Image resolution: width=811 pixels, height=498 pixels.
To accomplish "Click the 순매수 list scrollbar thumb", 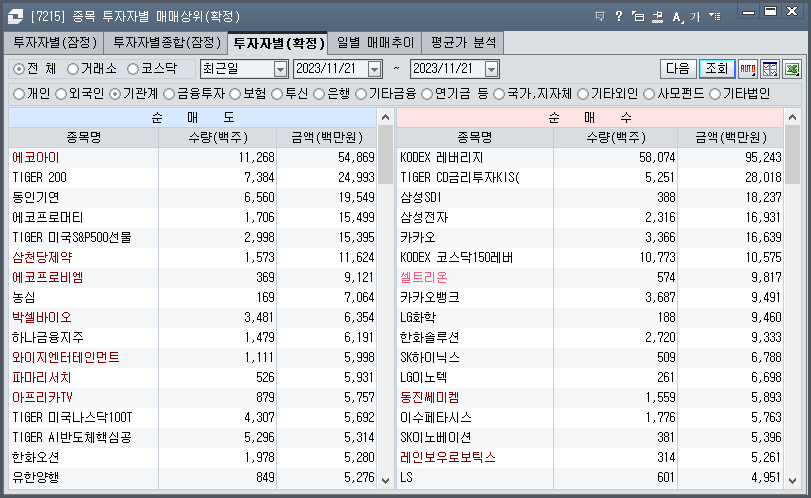I will (x=792, y=155).
